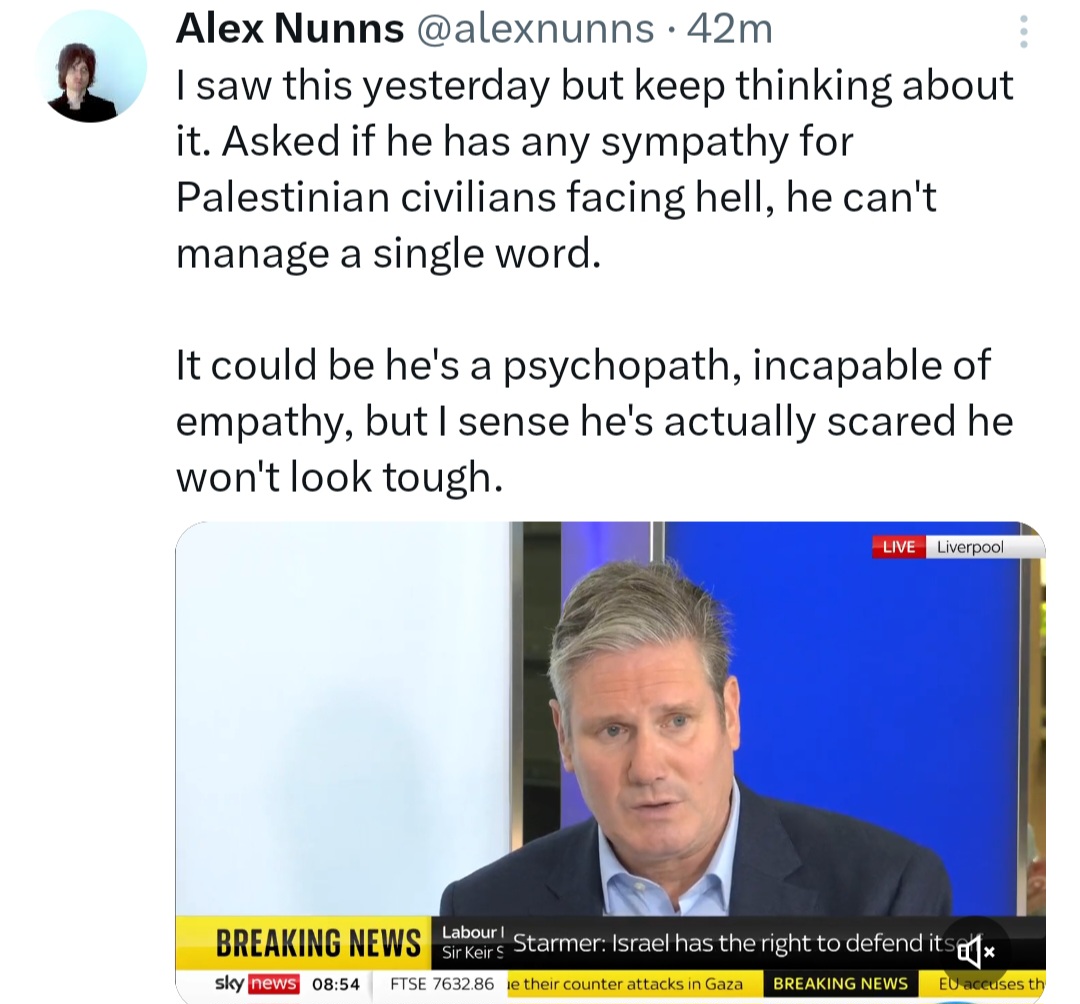Unmute the video with speaker icon
The height and width of the screenshot is (1004, 1080).
[x=976, y=952]
